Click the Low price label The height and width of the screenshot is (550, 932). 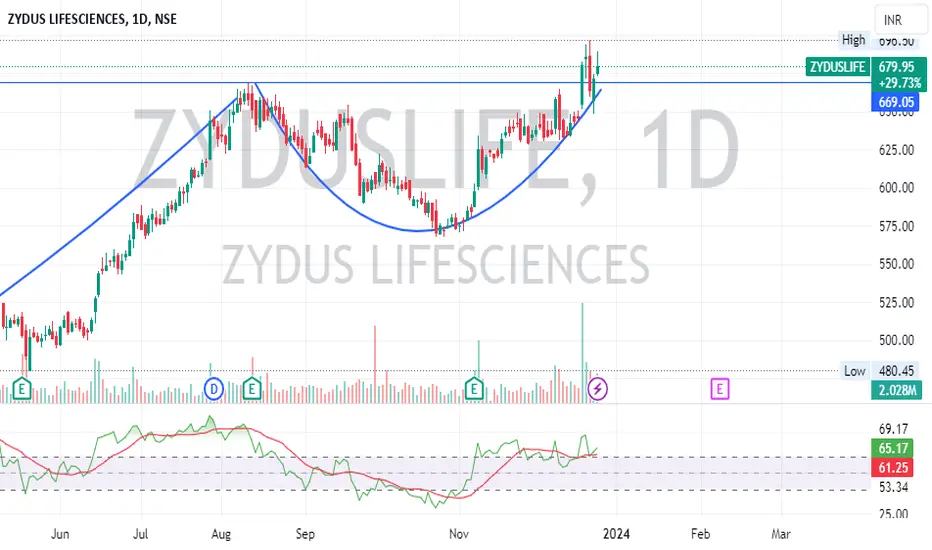tap(854, 371)
